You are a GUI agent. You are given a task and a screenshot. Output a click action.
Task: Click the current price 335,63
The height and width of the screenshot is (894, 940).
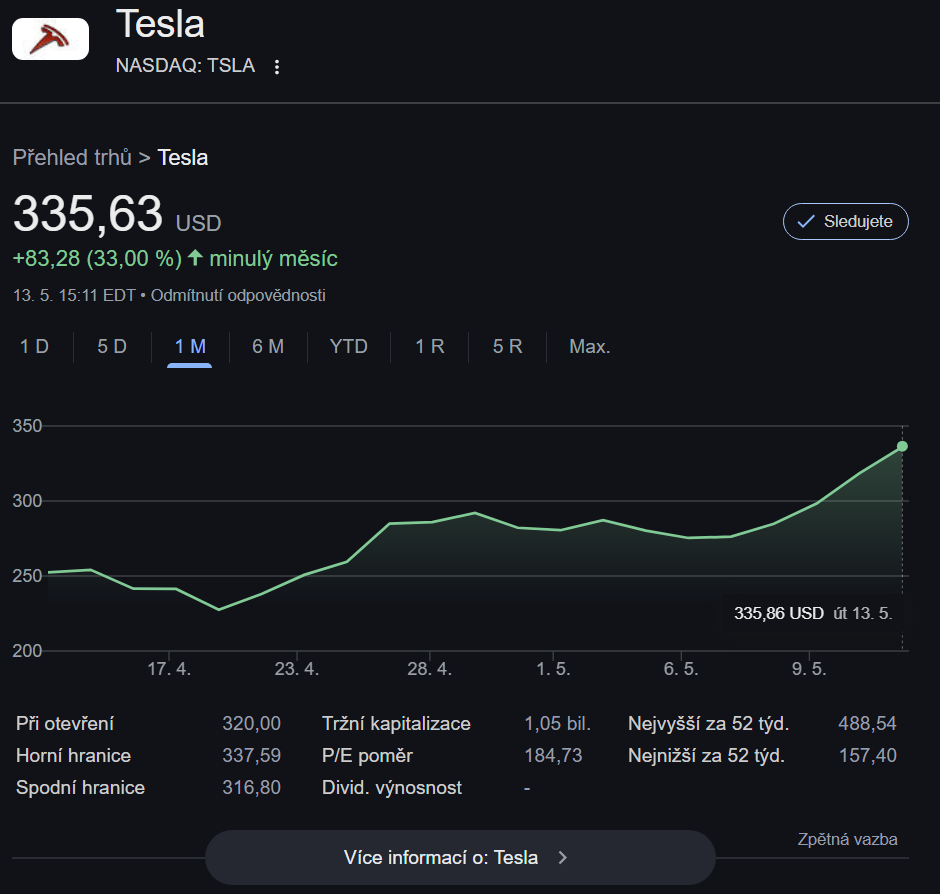coord(88,213)
